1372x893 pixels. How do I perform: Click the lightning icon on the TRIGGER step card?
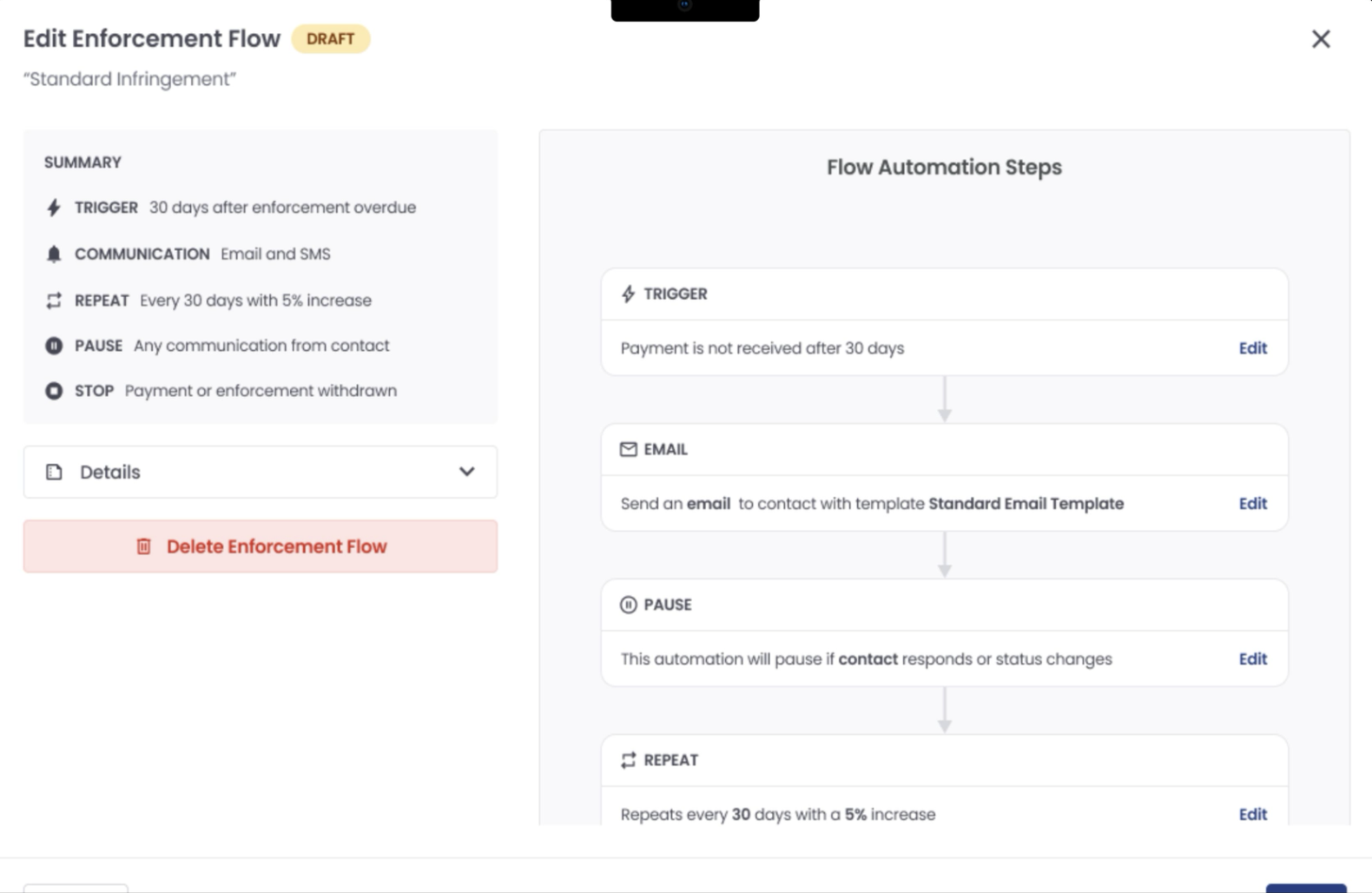tap(627, 294)
